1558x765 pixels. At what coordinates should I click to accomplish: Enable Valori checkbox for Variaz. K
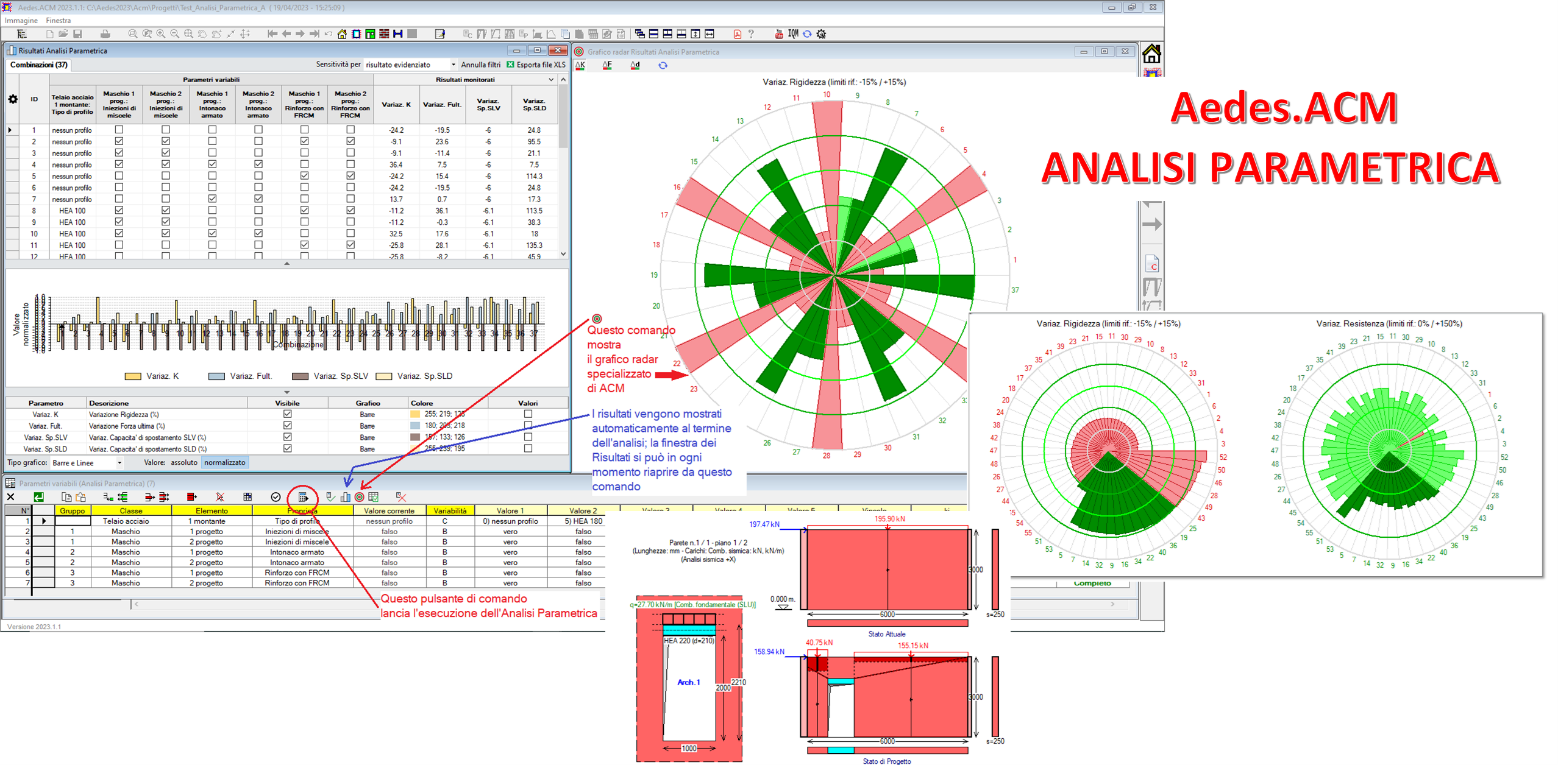[x=528, y=413]
